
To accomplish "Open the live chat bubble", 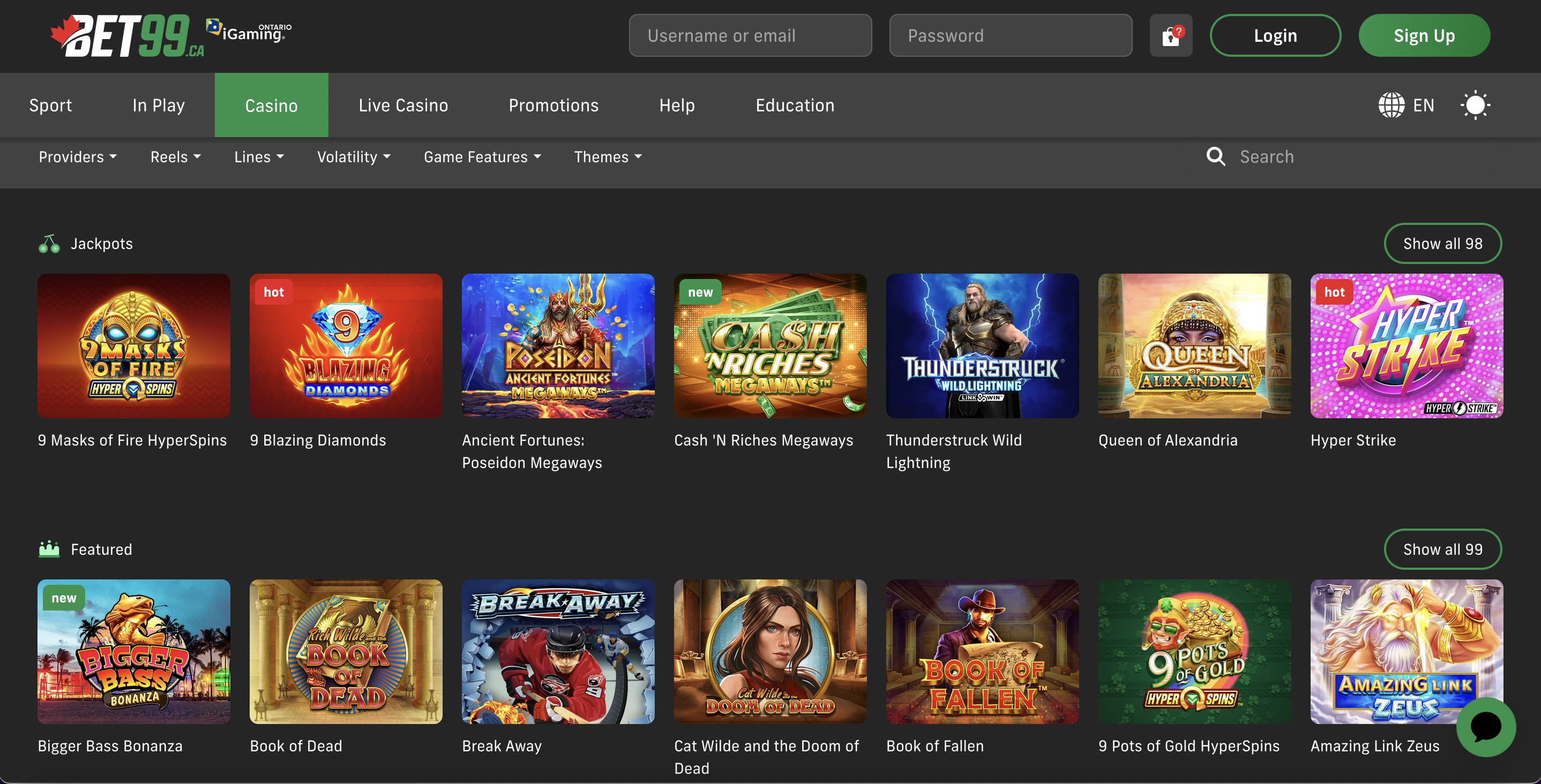I will [1485, 727].
